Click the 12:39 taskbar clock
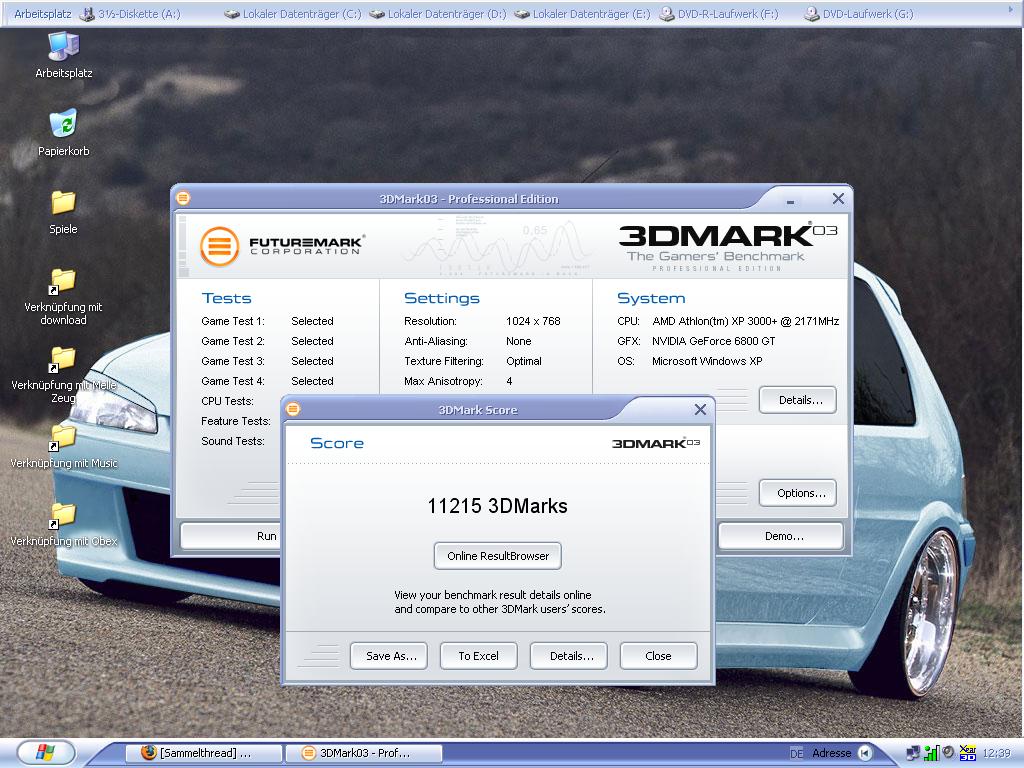 tap(996, 754)
